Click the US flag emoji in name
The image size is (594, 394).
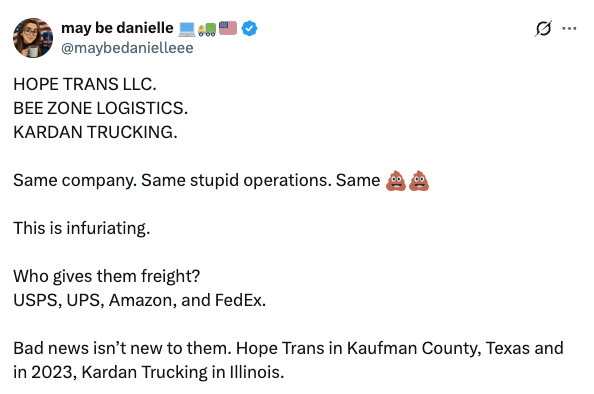[228, 28]
